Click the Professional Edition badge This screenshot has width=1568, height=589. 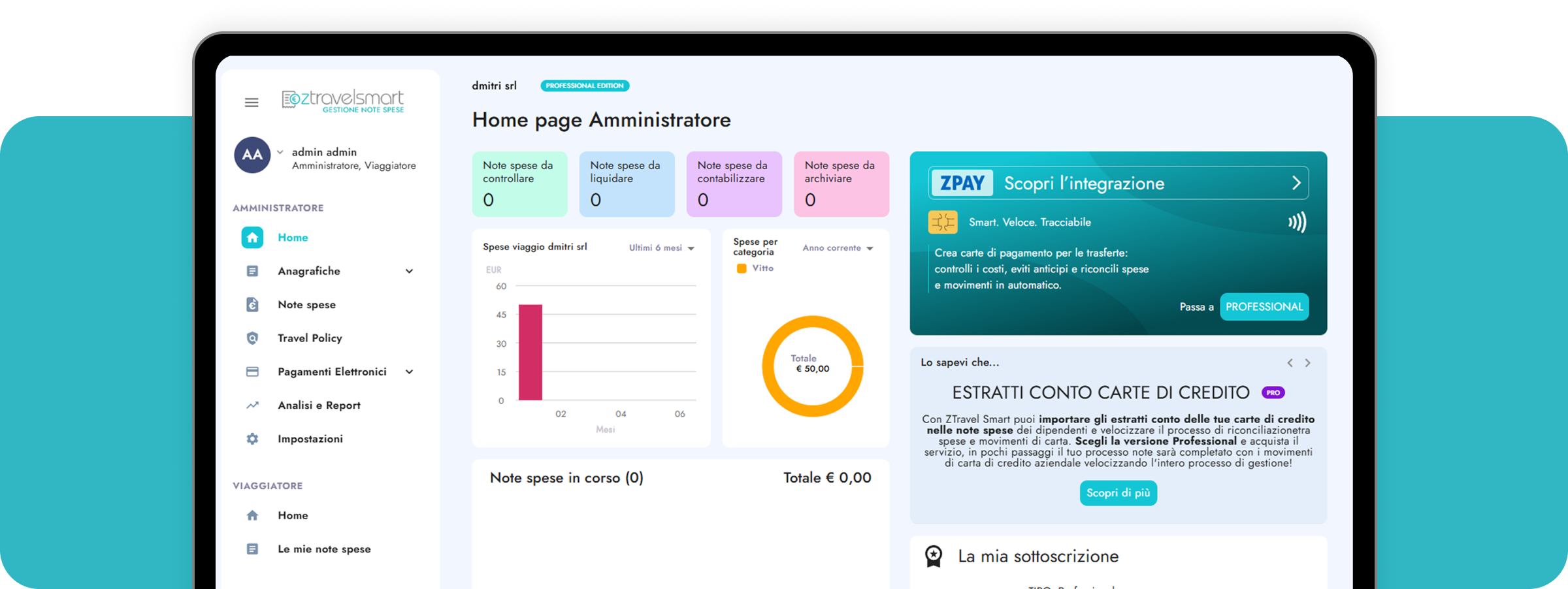coord(585,86)
